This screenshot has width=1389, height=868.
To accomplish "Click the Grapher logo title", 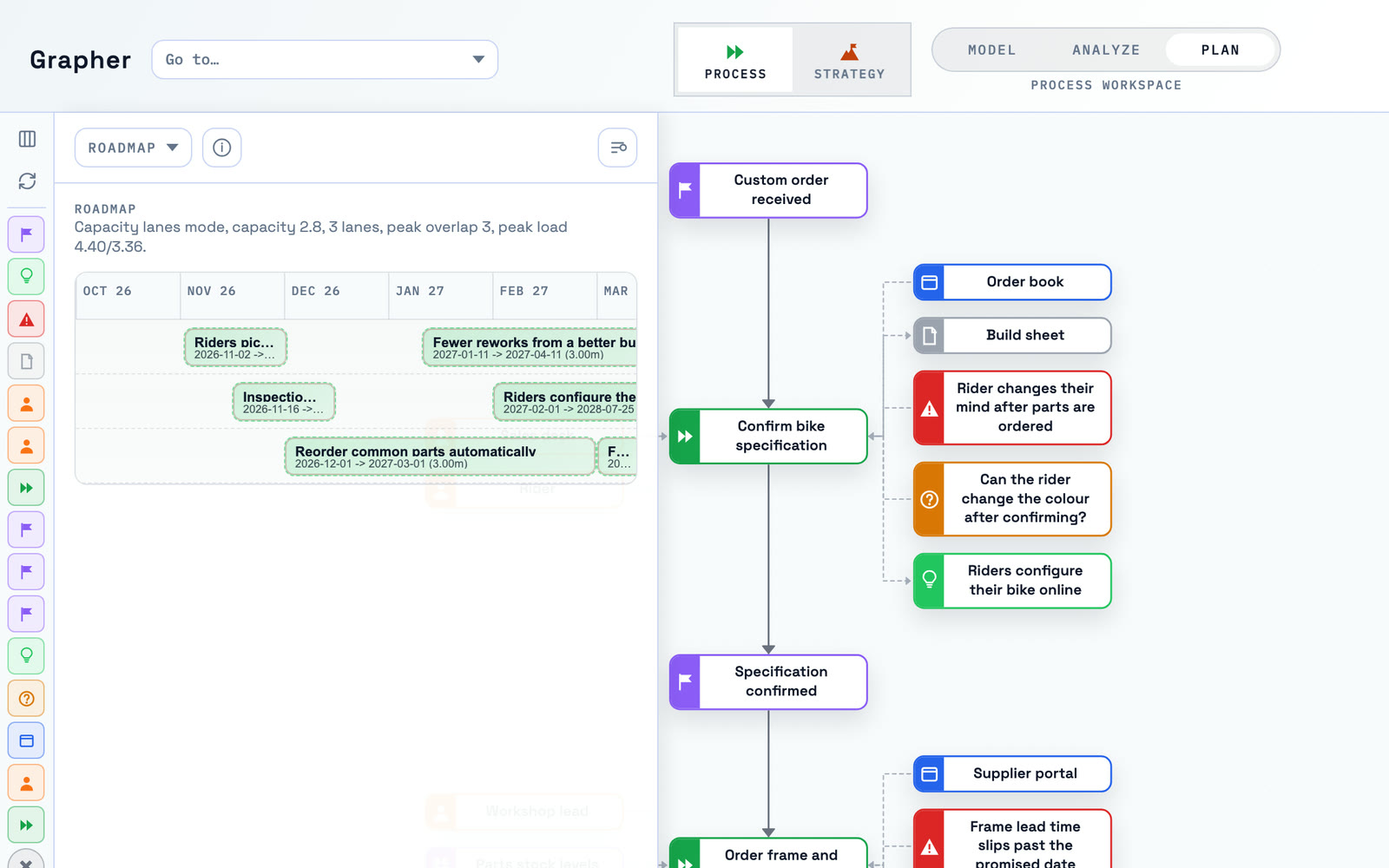I will [x=80, y=60].
